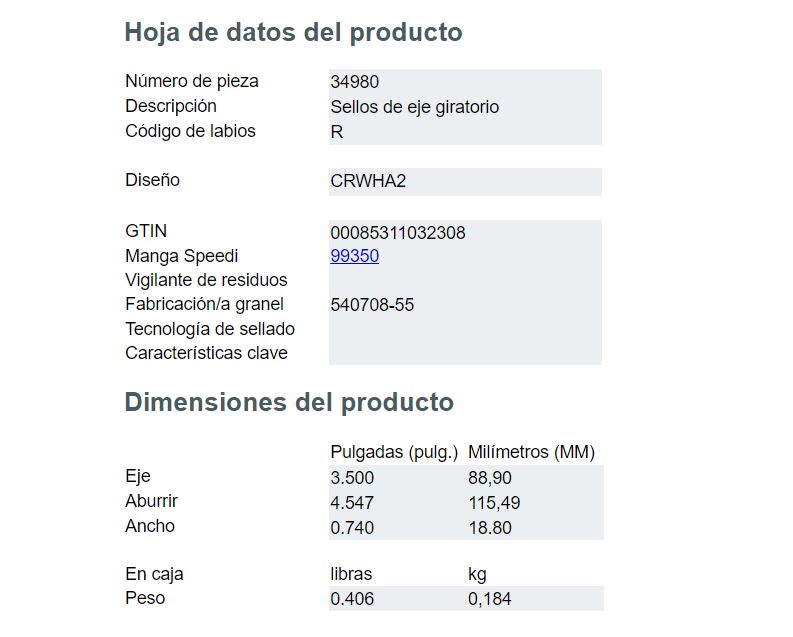Click the part number value 34980

pos(355,82)
